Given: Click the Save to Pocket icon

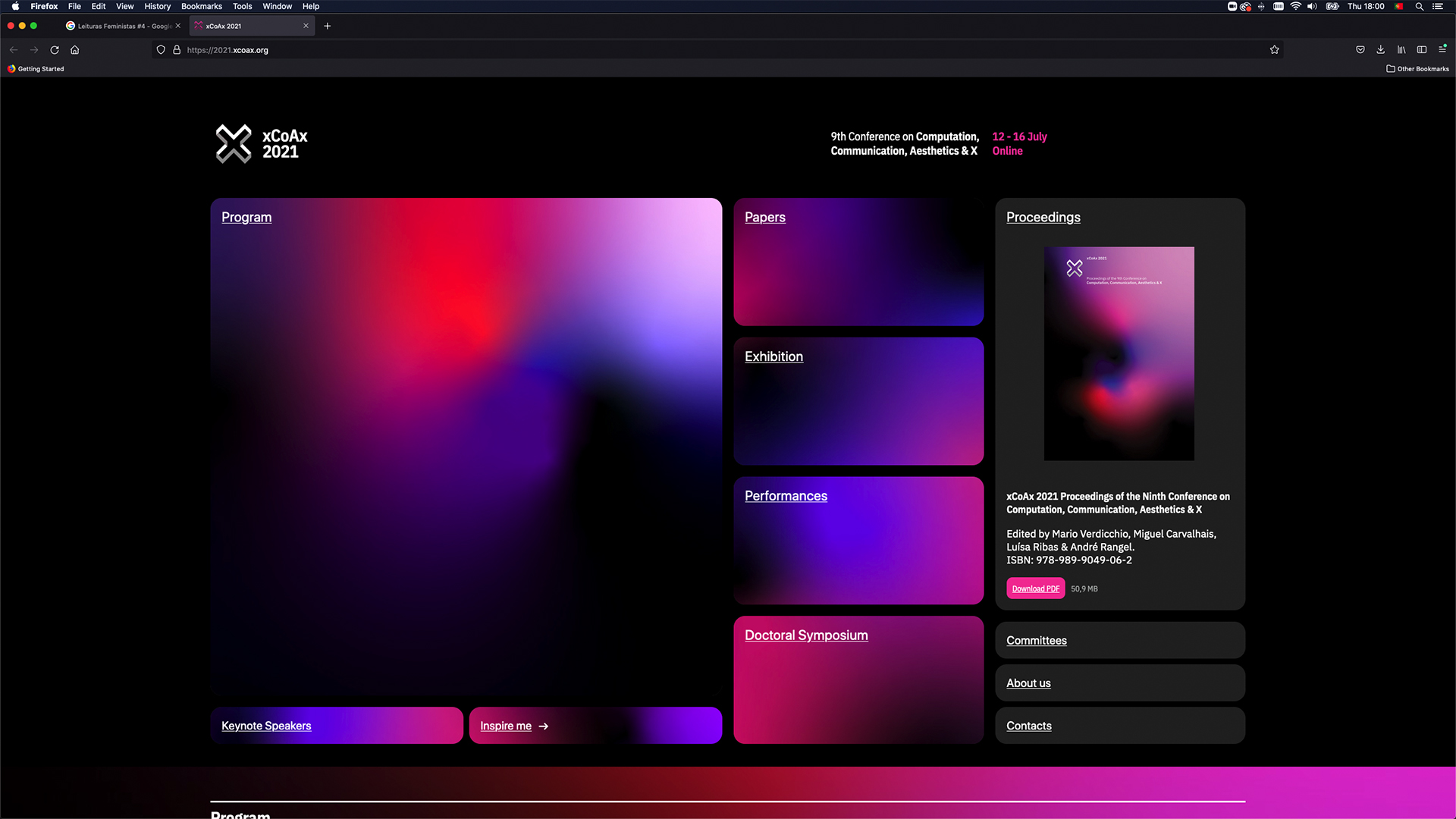Looking at the screenshot, I should pos(1360,50).
